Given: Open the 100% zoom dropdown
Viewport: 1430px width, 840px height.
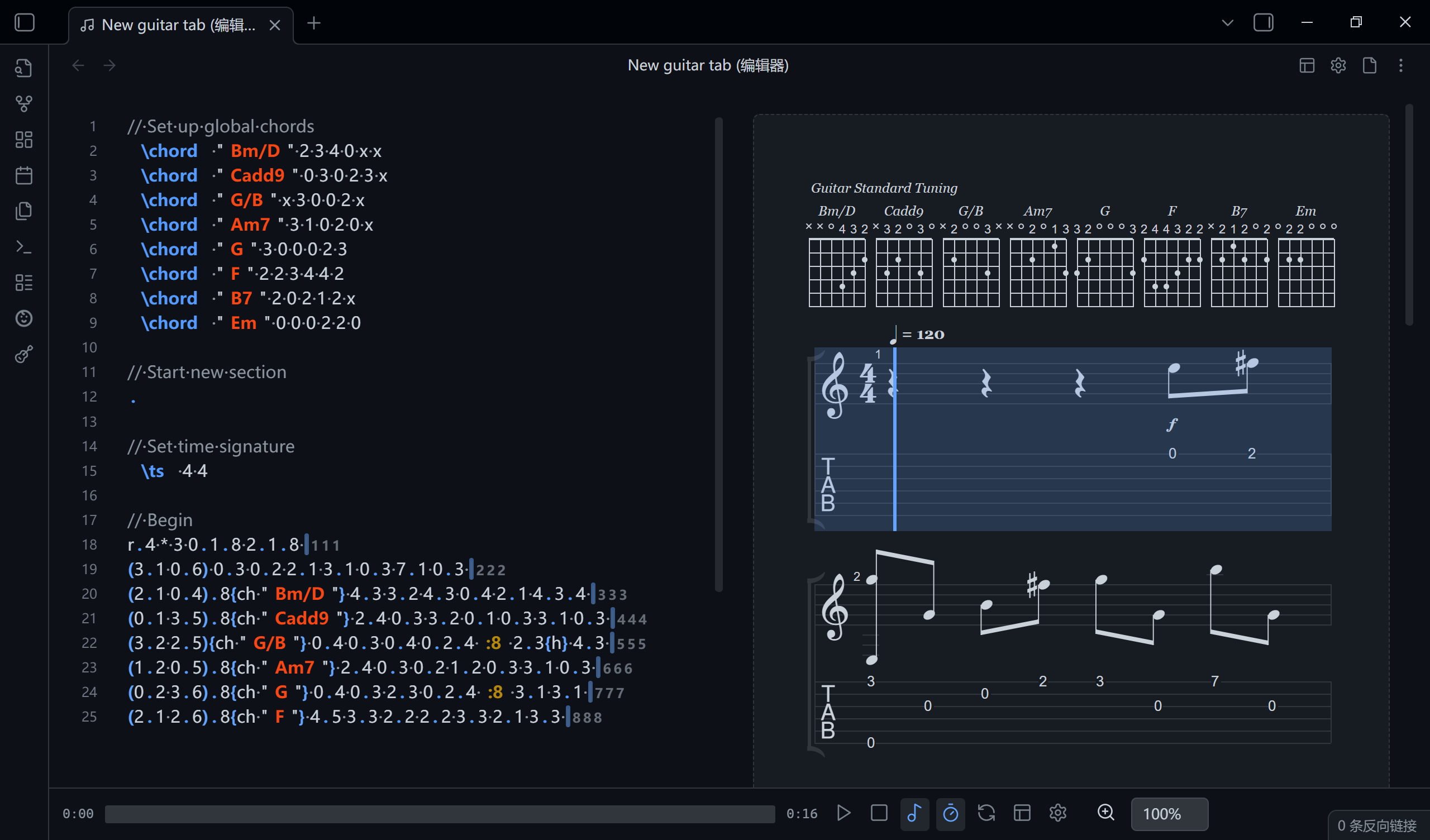Looking at the screenshot, I should [1170, 814].
